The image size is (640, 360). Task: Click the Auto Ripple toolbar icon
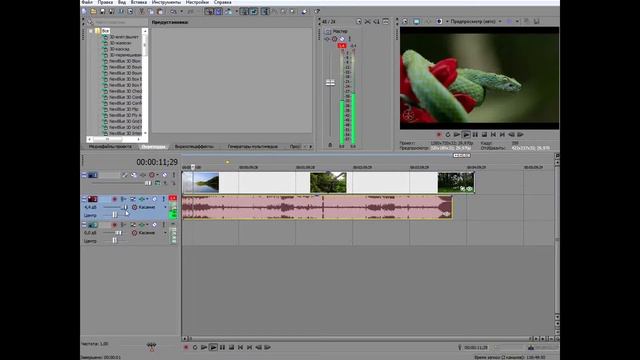click(229, 11)
